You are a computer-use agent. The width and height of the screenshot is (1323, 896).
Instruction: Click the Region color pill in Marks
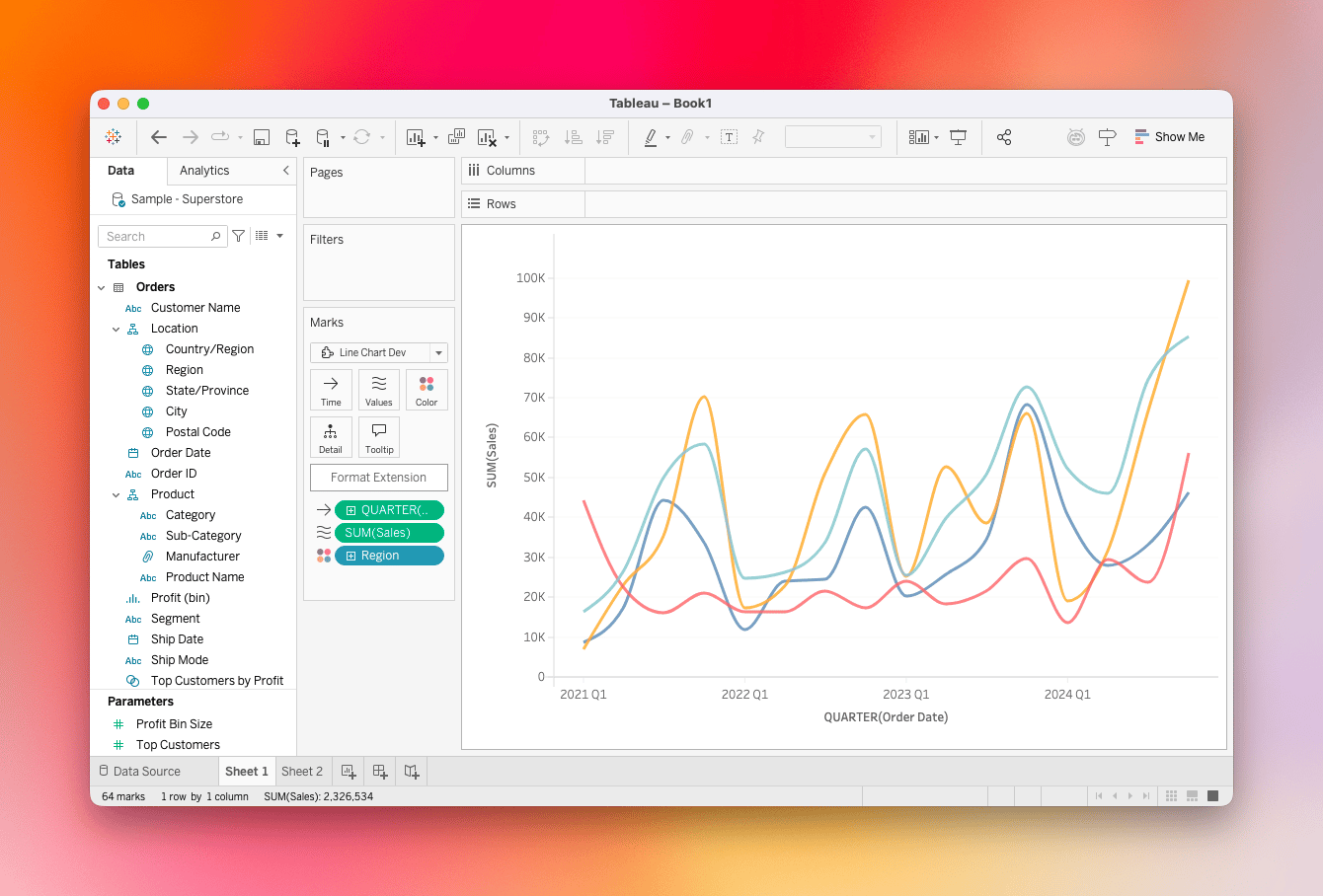(x=389, y=556)
